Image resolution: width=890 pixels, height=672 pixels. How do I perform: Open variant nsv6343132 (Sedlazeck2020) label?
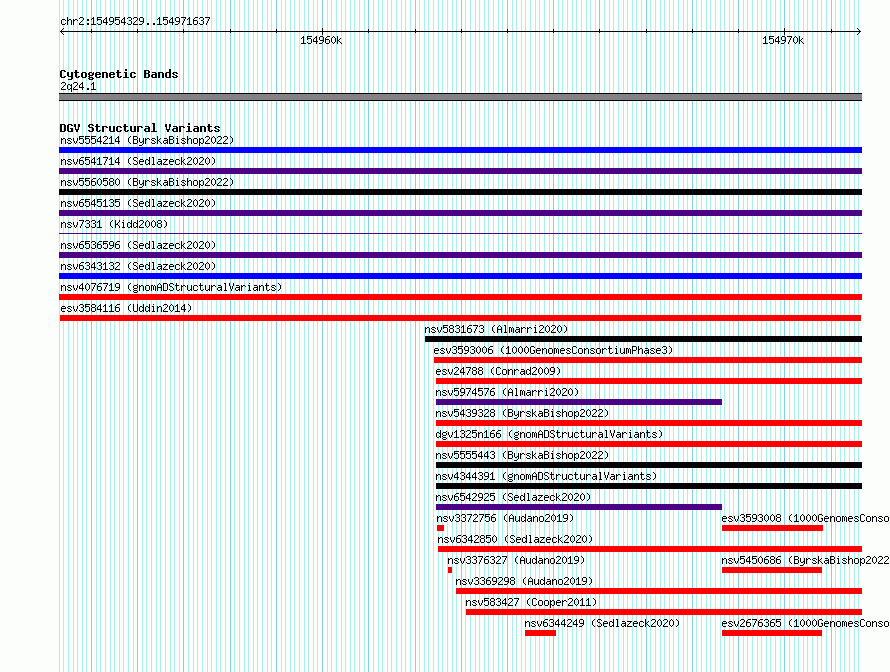click(x=138, y=266)
